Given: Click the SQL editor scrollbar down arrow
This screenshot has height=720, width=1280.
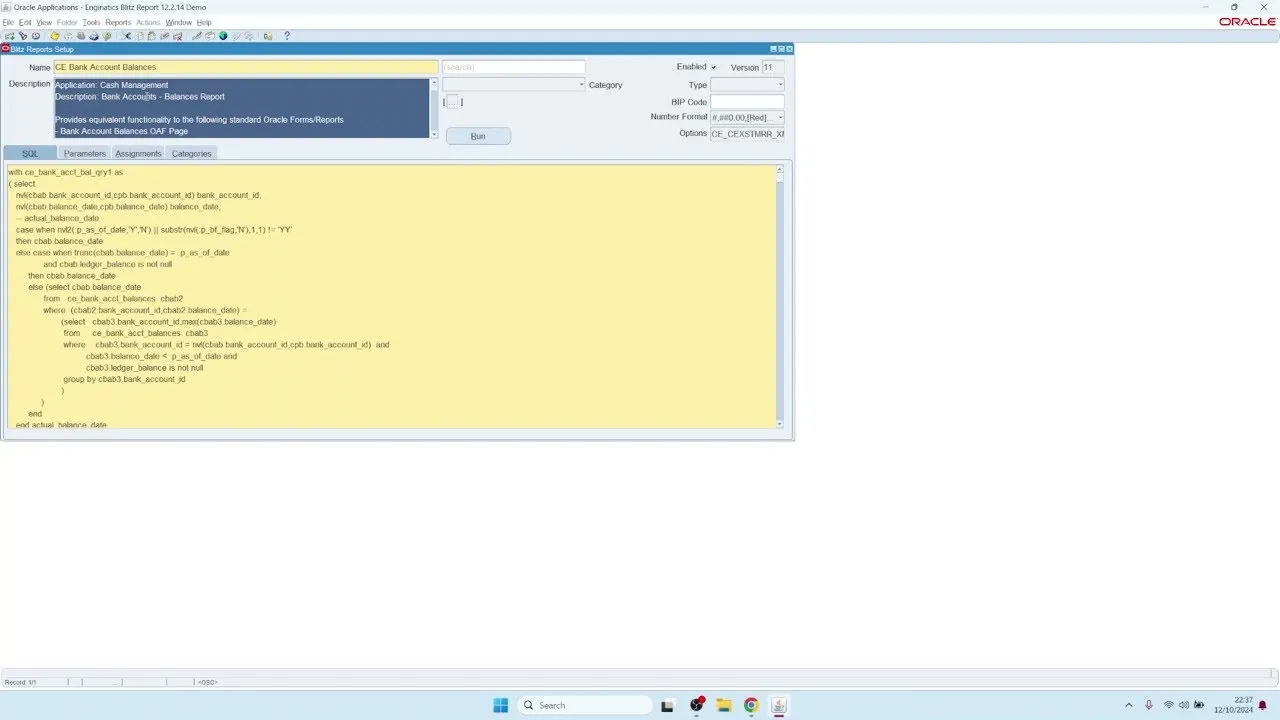Looking at the screenshot, I should [780, 423].
